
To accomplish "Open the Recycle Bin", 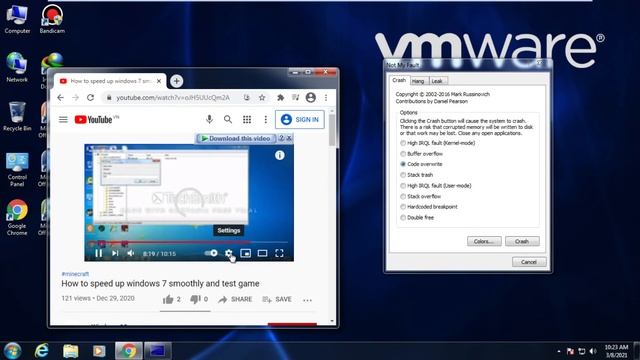I will (17, 117).
